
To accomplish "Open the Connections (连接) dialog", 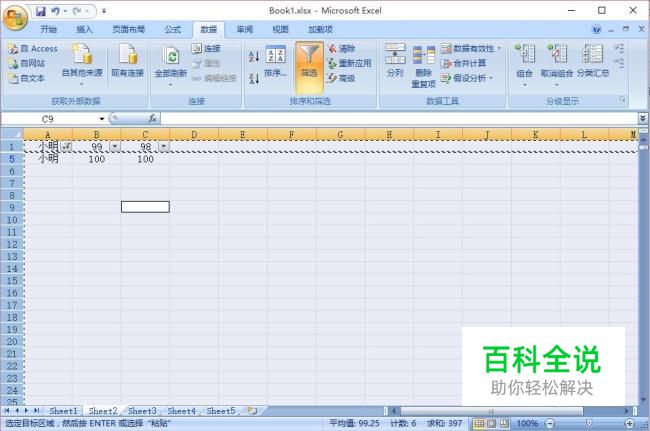I will click(x=206, y=48).
